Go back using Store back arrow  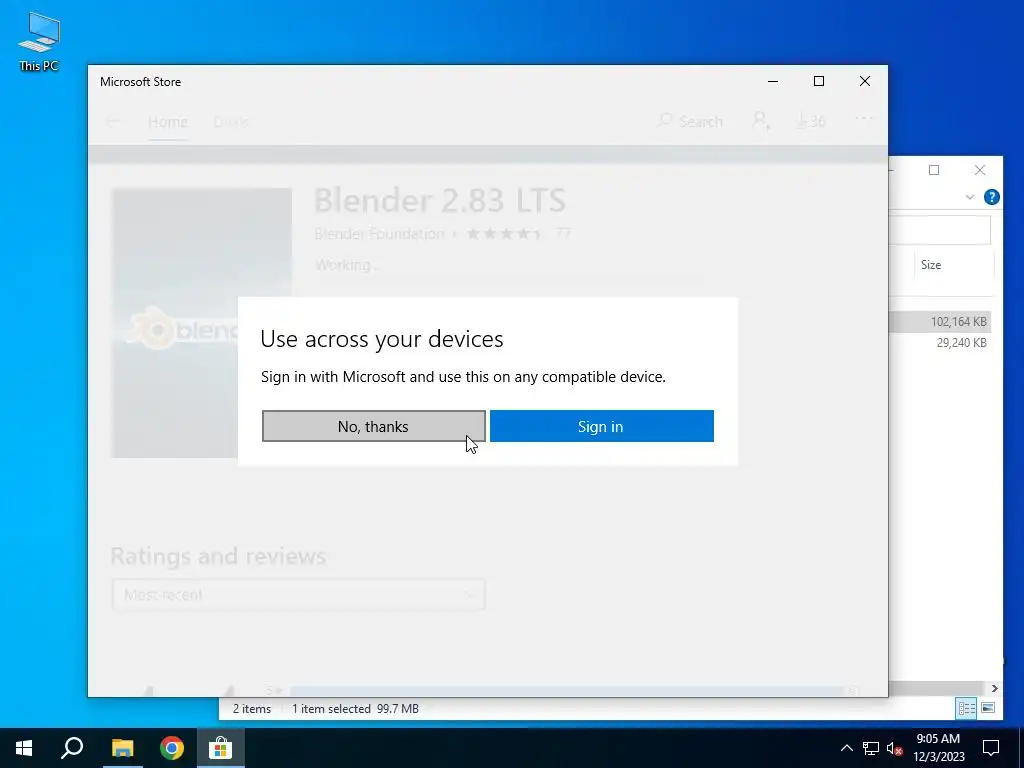pyautogui.click(x=112, y=121)
